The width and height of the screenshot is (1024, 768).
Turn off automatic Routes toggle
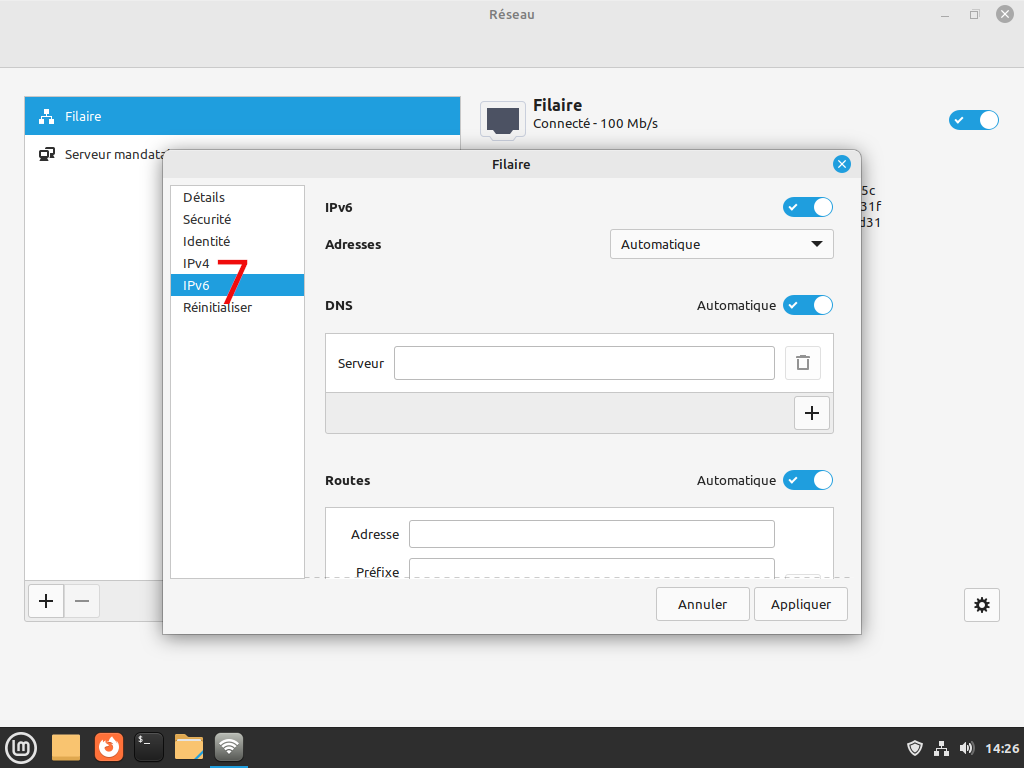(x=808, y=480)
